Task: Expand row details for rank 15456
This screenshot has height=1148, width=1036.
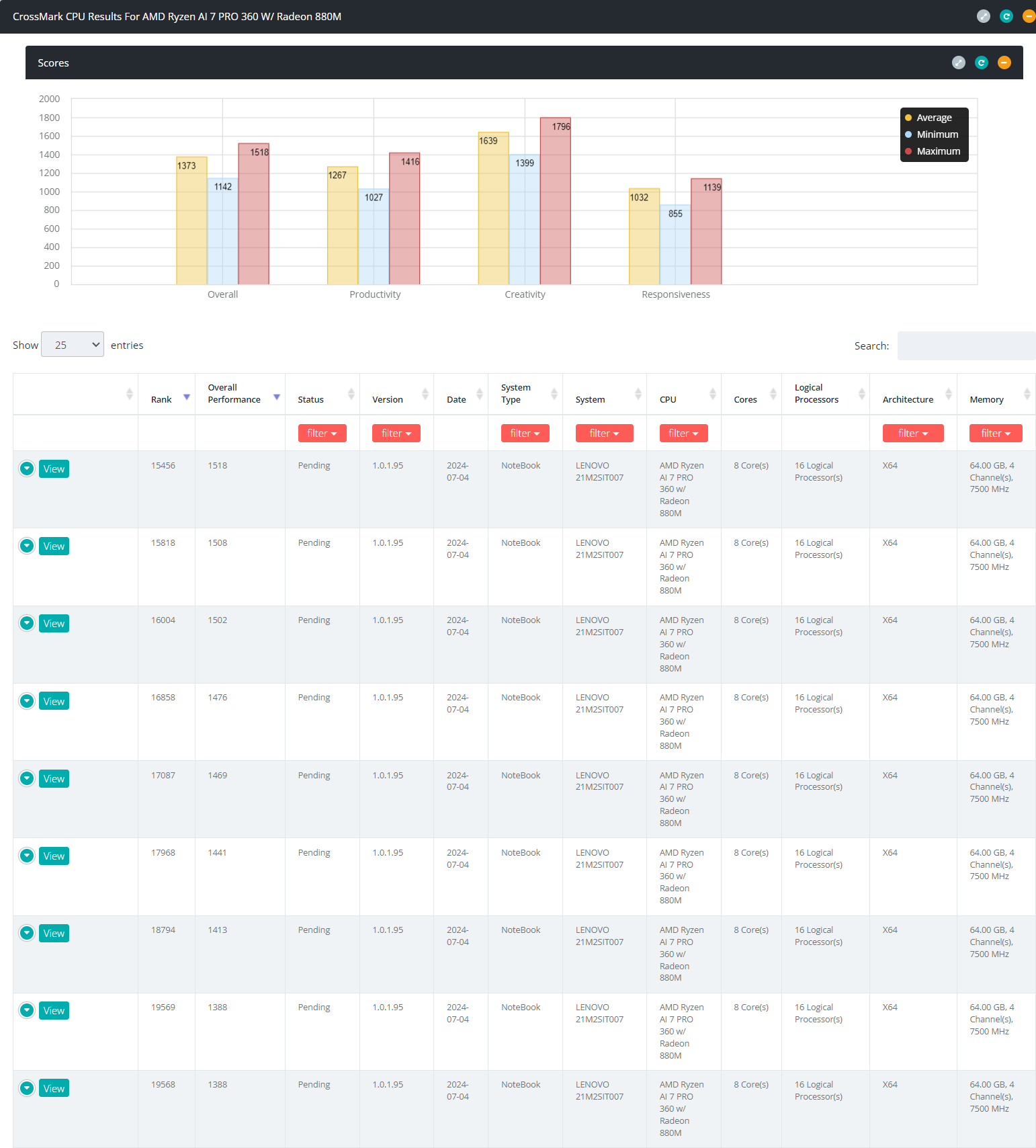Action: click(x=27, y=468)
